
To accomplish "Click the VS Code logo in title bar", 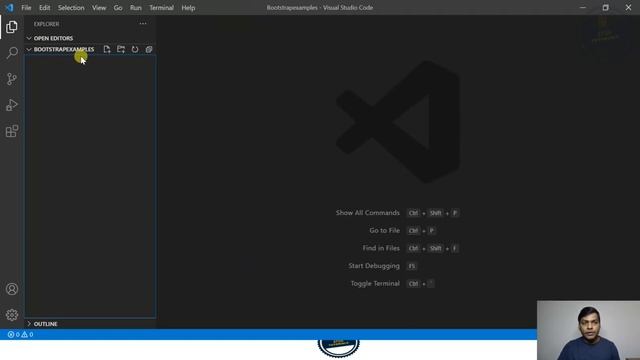I will pyautogui.click(x=9, y=7).
